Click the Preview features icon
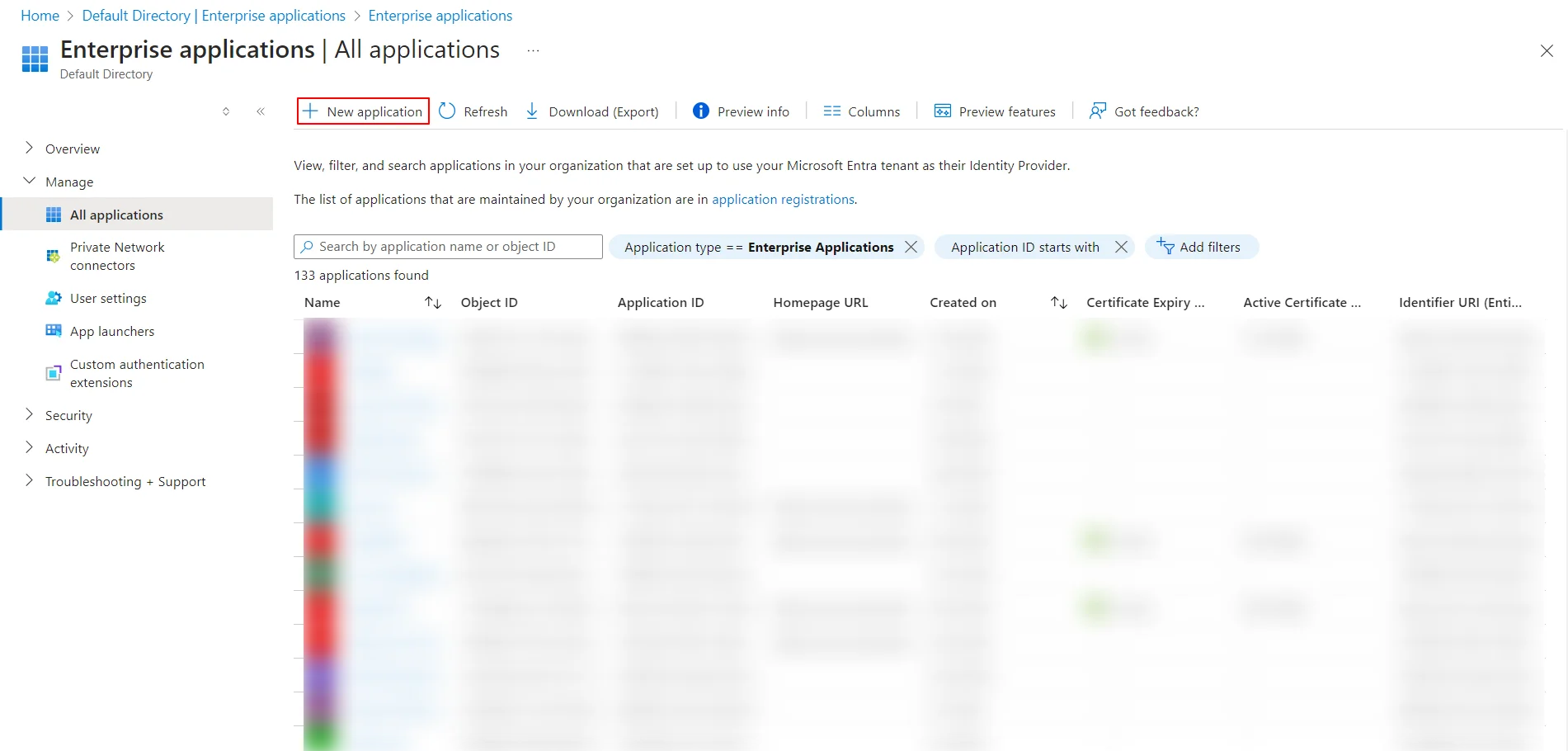The width and height of the screenshot is (1568, 751). (x=941, y=110)
